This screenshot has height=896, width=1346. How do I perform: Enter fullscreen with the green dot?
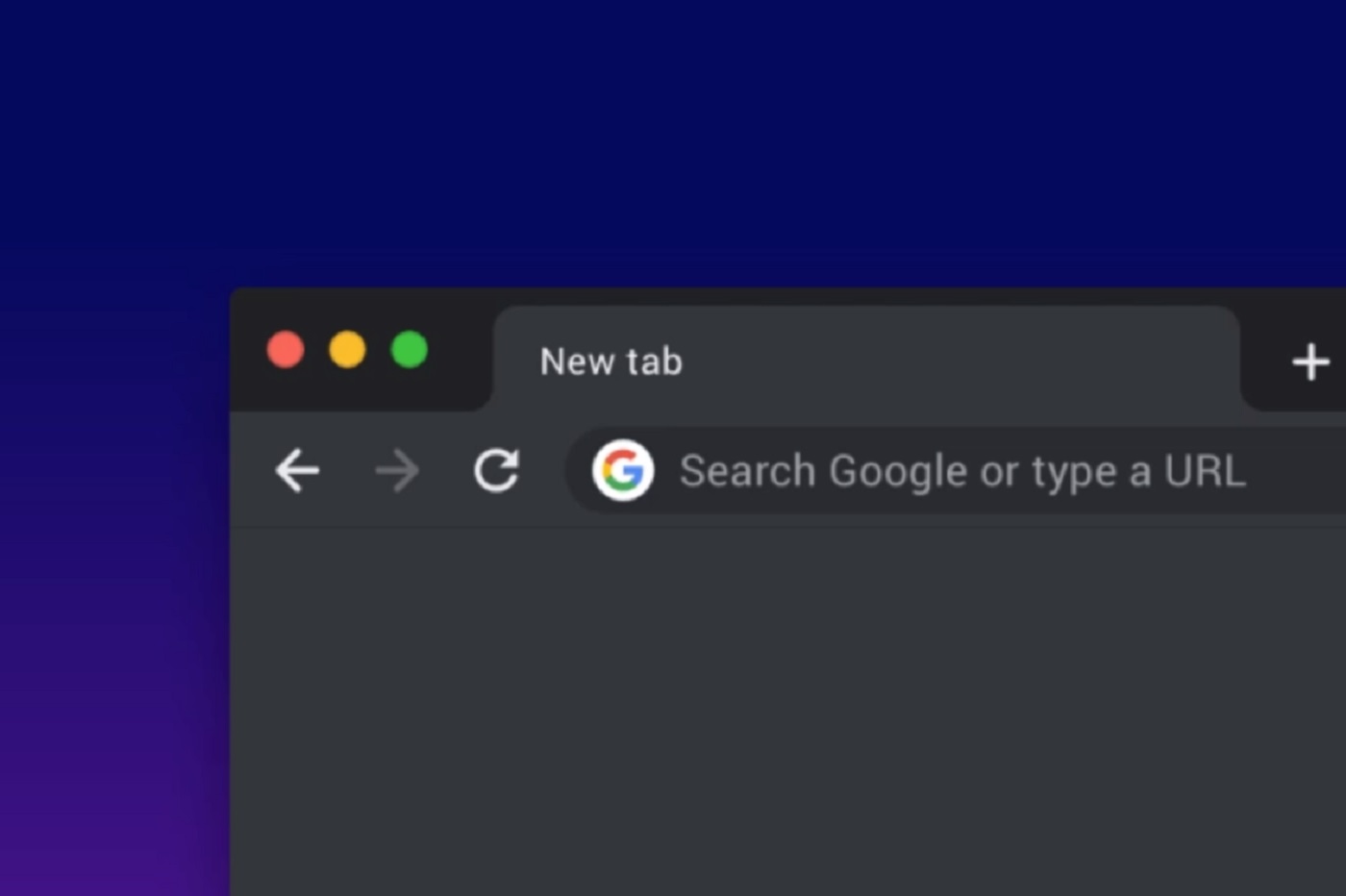[410, 350]
